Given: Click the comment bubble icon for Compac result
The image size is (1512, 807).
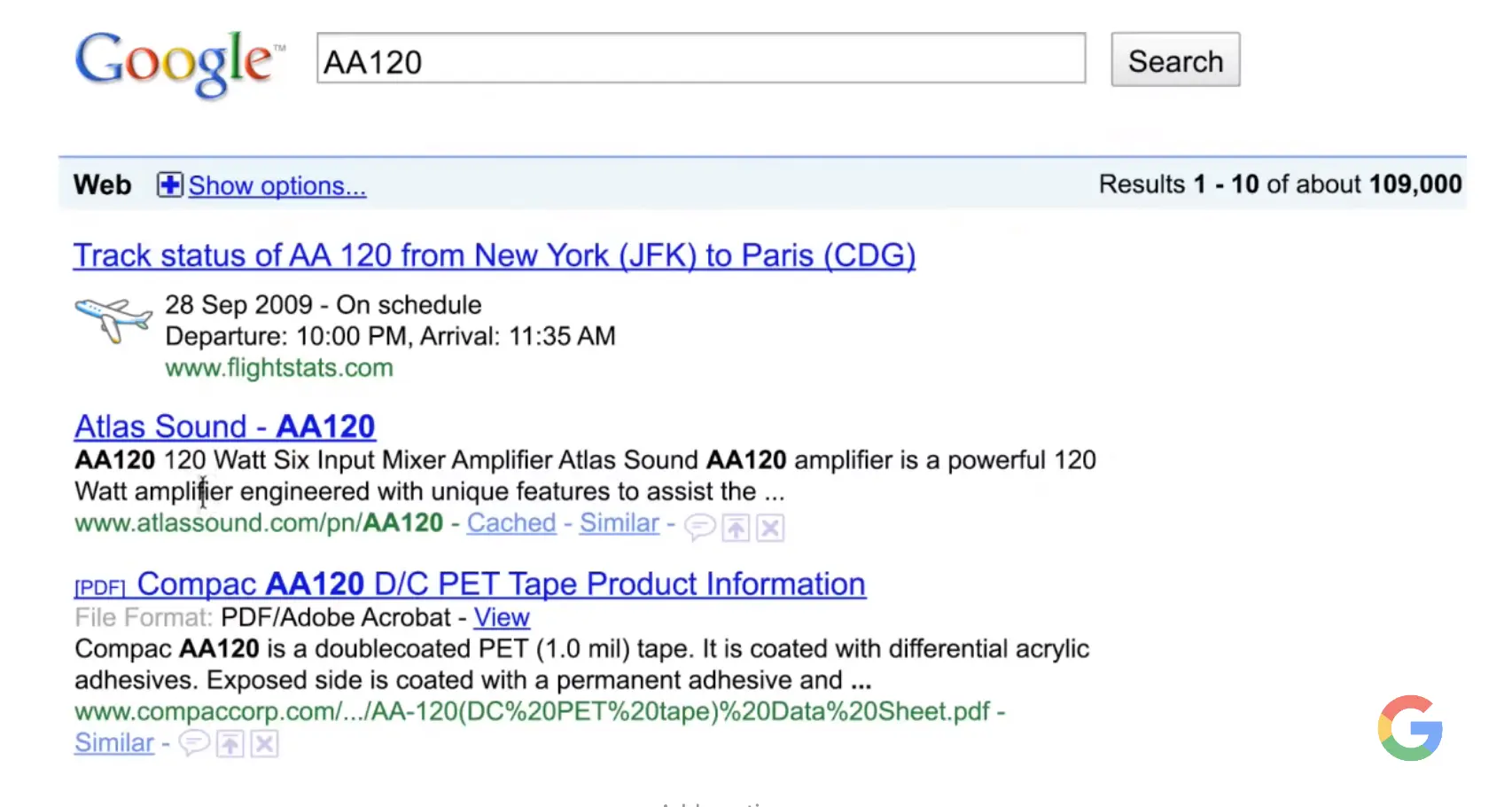Looking at the screenshot, I should (x=194, y=743).
